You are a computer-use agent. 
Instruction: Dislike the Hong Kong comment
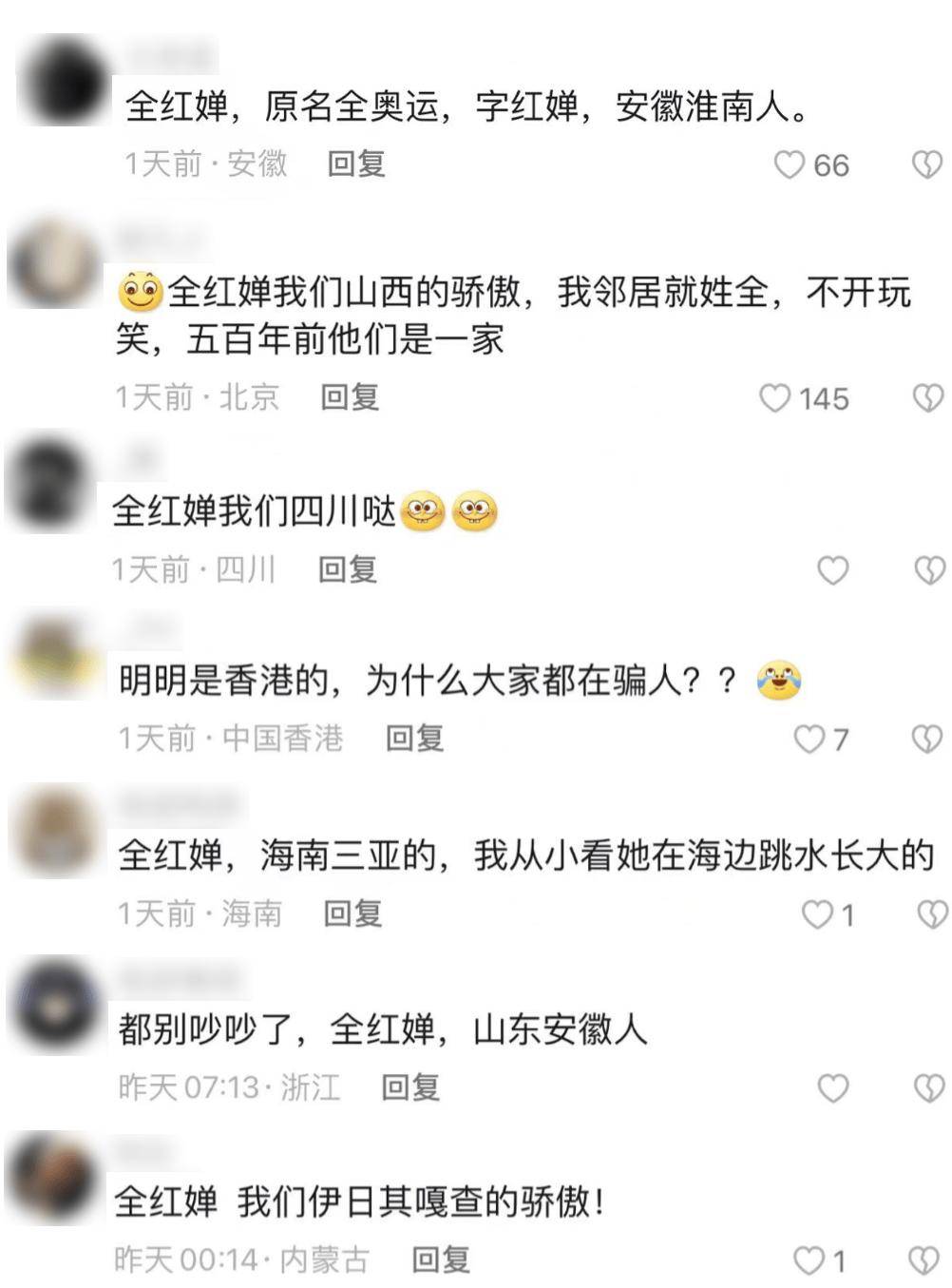[927, 739]
